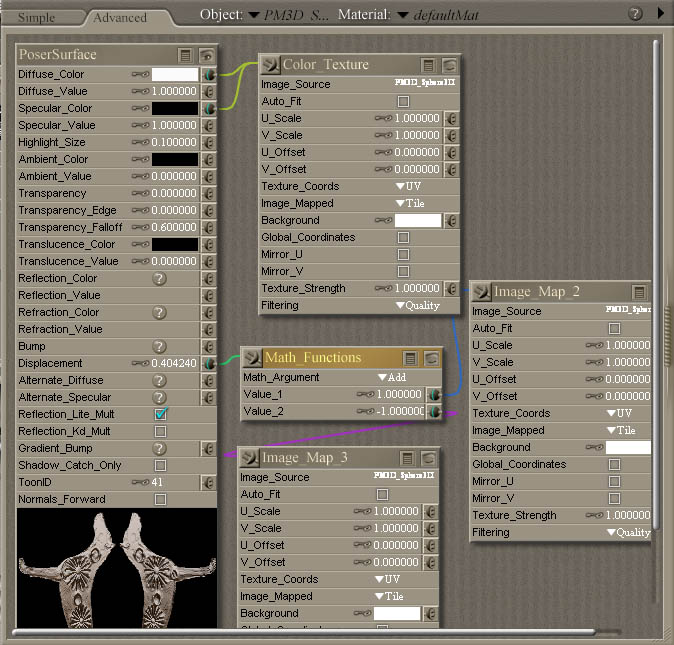Enable the Normals_Forward checkbox
This screenshot has width=674, height=645.
point(160,499)
